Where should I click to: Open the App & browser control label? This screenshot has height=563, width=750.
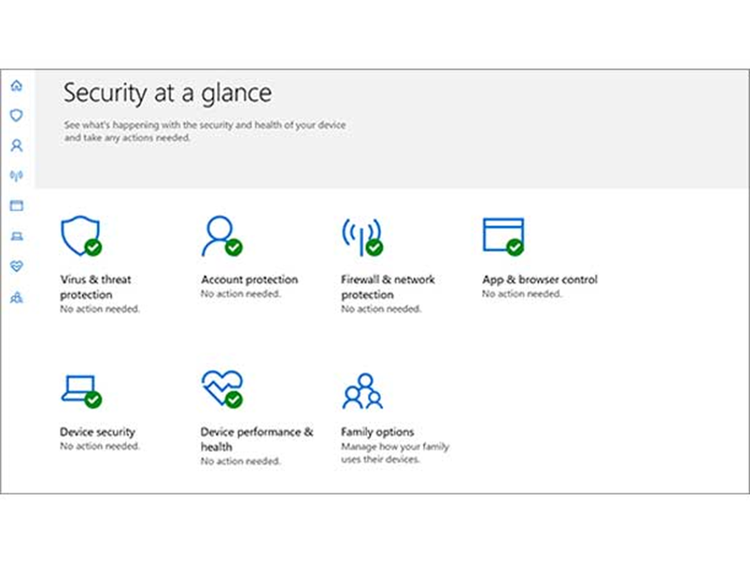539,280
